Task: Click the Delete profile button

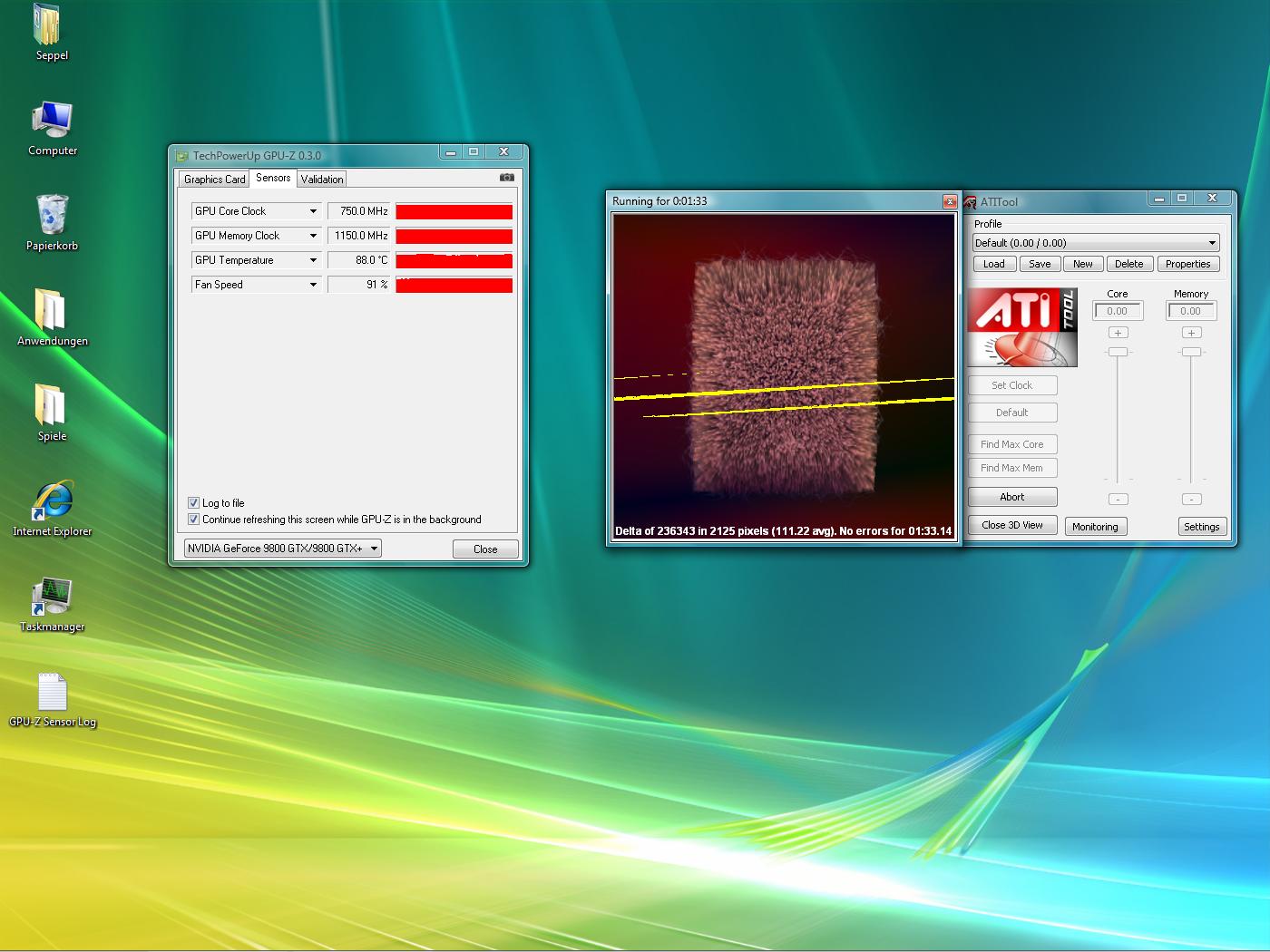Action: [1128, 264]
